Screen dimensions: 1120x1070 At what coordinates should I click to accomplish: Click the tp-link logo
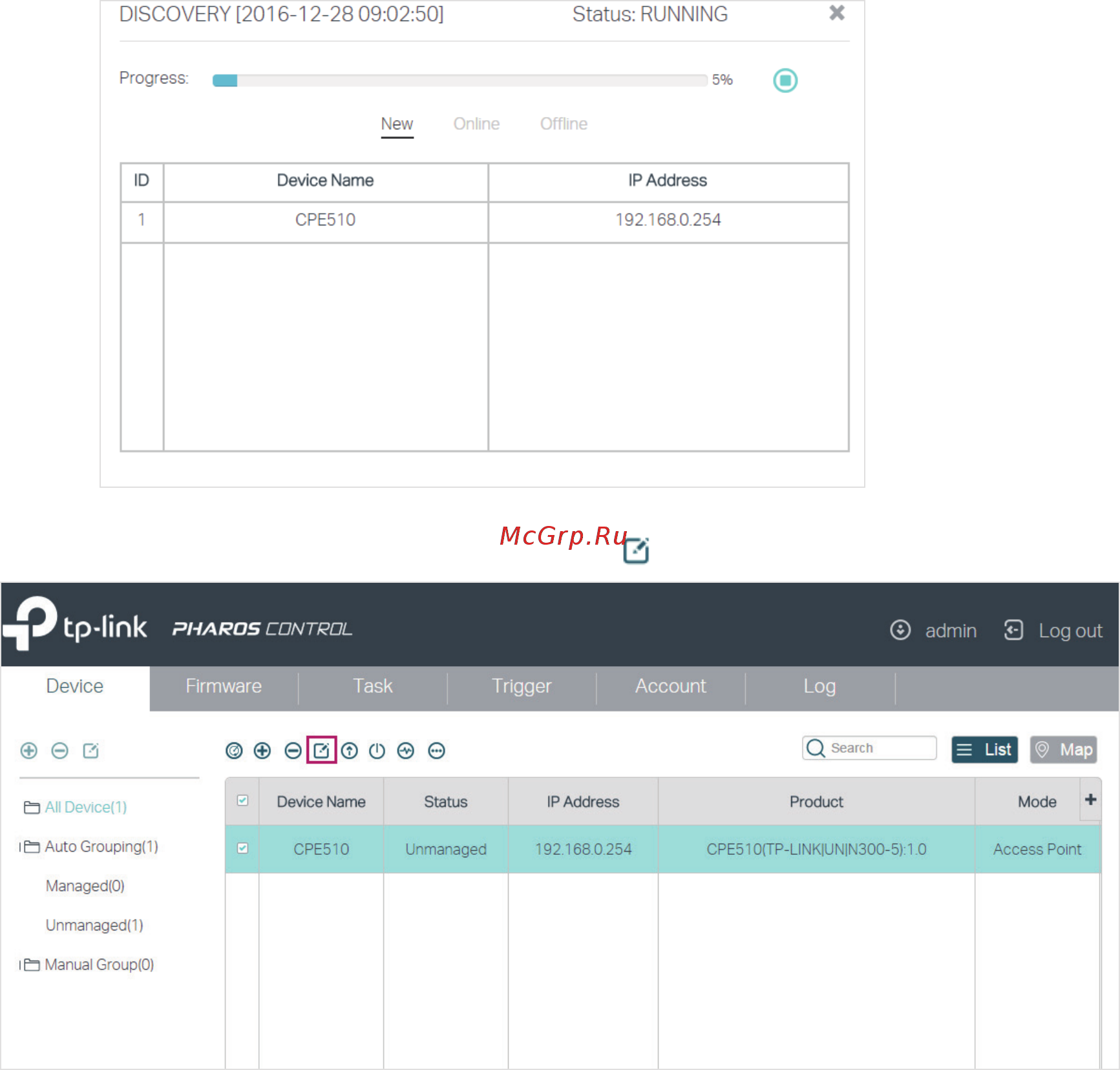pos(75,624)
